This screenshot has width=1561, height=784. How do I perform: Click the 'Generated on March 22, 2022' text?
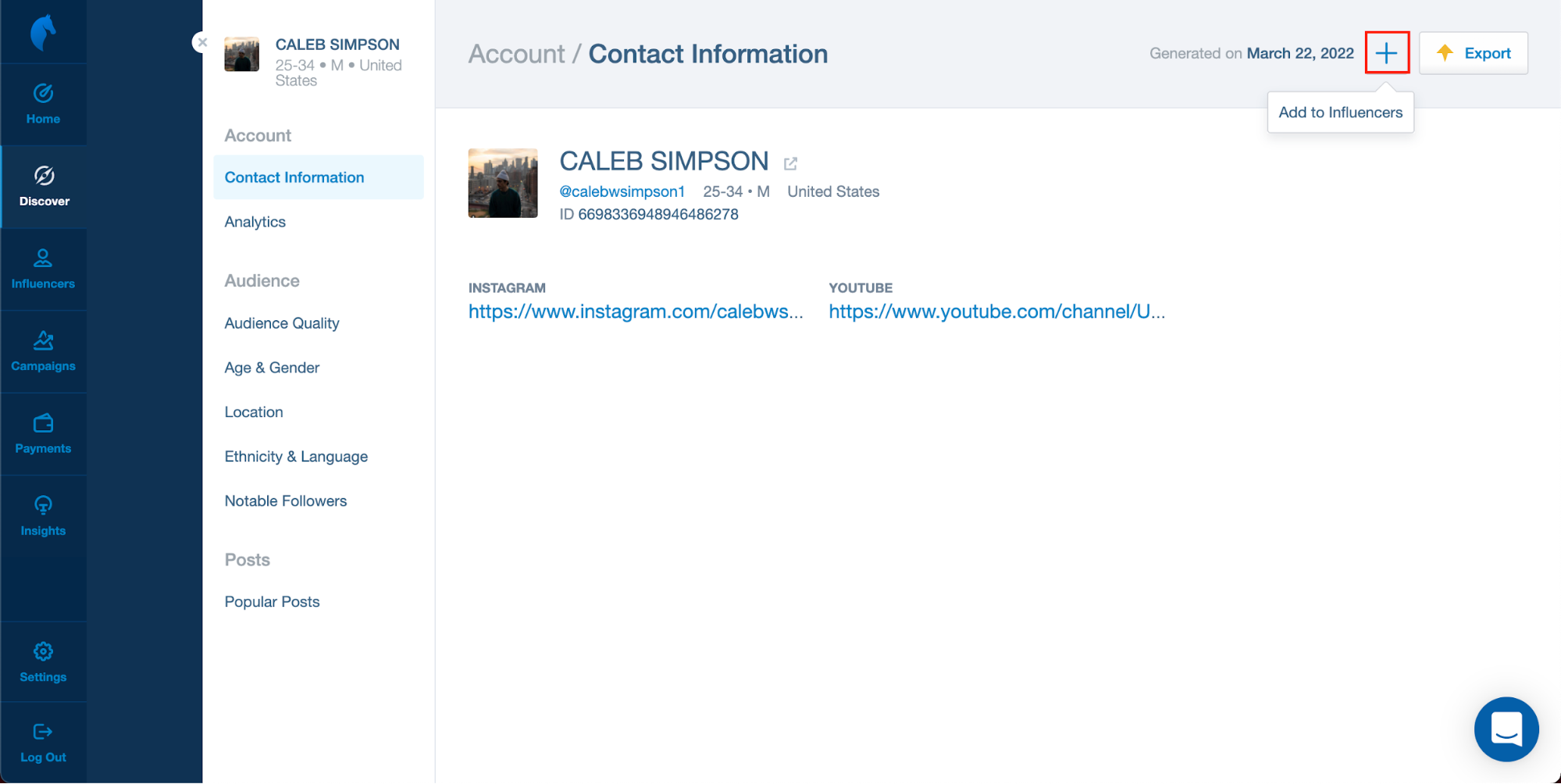tap(1252, 53)
